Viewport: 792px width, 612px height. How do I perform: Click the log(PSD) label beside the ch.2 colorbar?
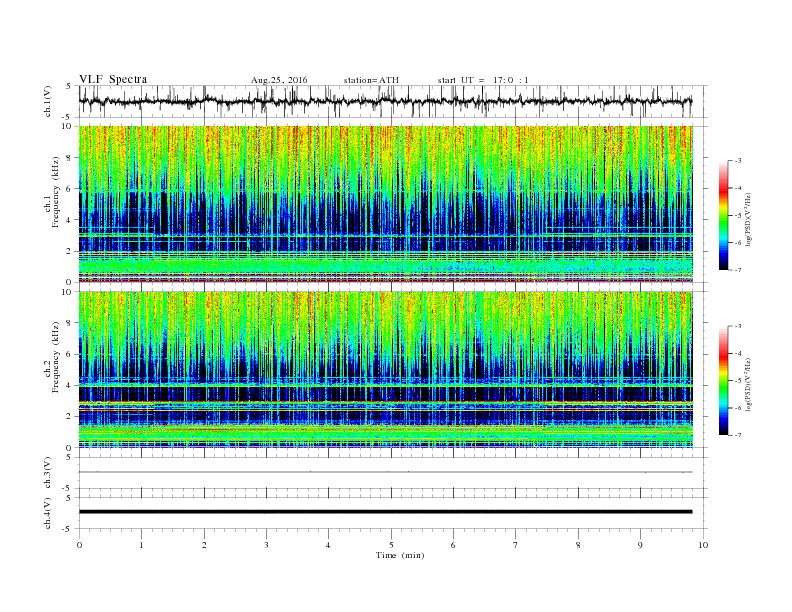(748, 384)
